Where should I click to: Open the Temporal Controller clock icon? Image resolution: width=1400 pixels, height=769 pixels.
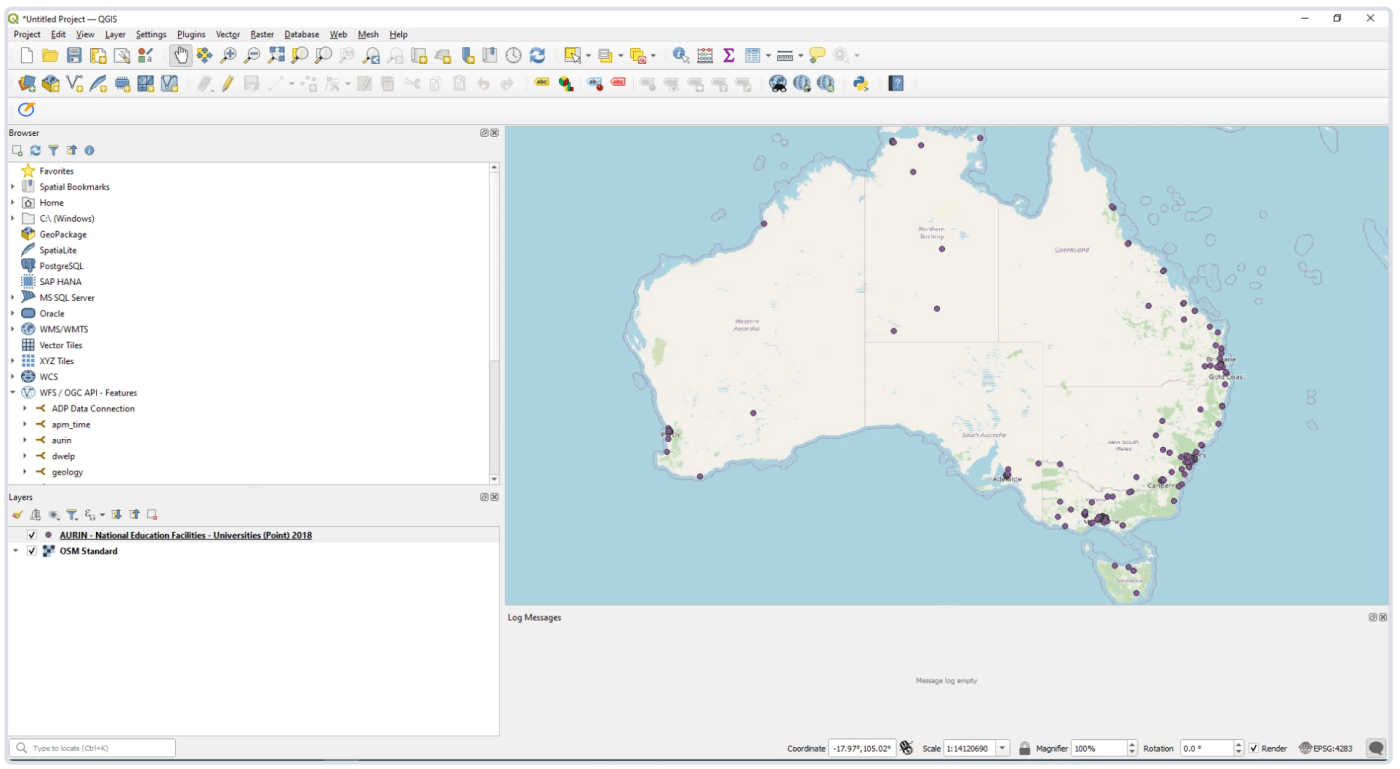(x=513, y=56)
